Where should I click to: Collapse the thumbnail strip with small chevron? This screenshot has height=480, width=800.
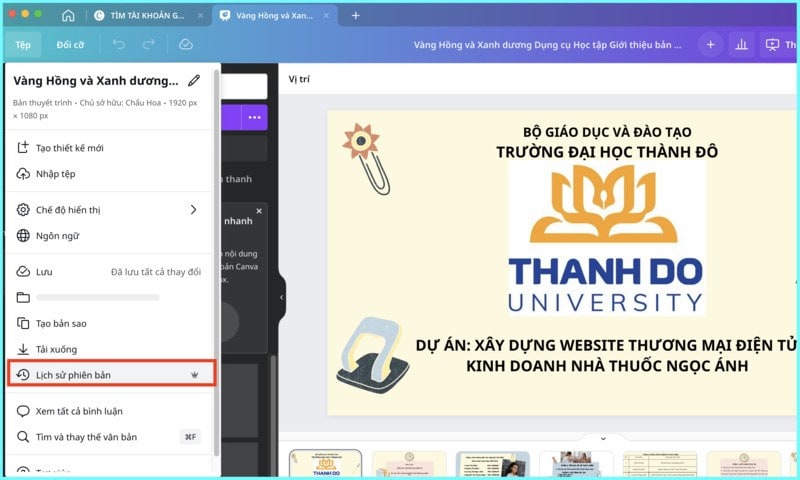[x=603, y=439]
